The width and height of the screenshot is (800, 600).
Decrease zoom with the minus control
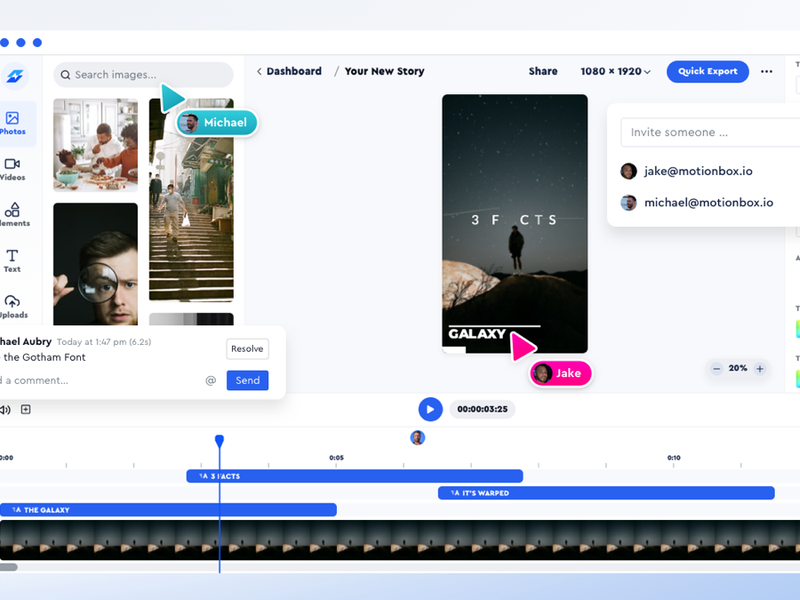(x=716, y=368)
